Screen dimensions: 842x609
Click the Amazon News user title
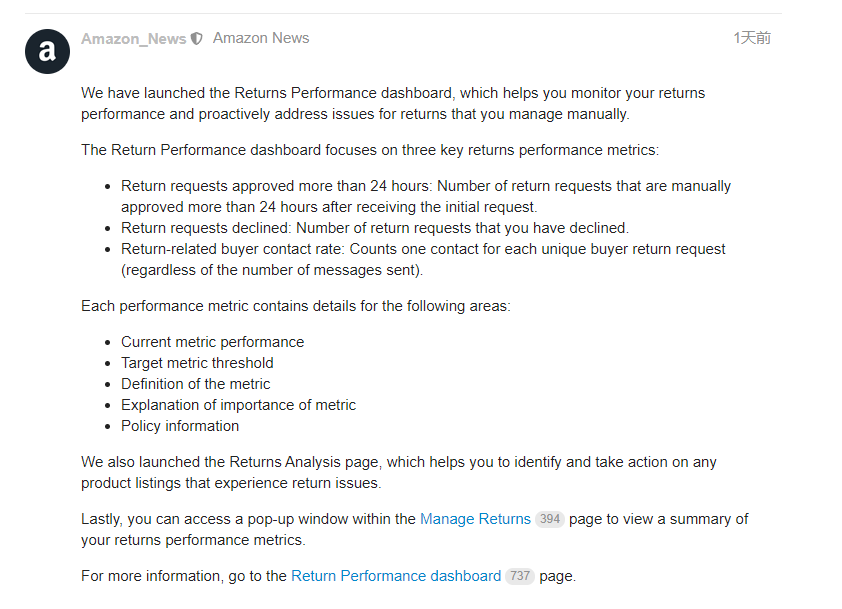click(x=261, y=38)
